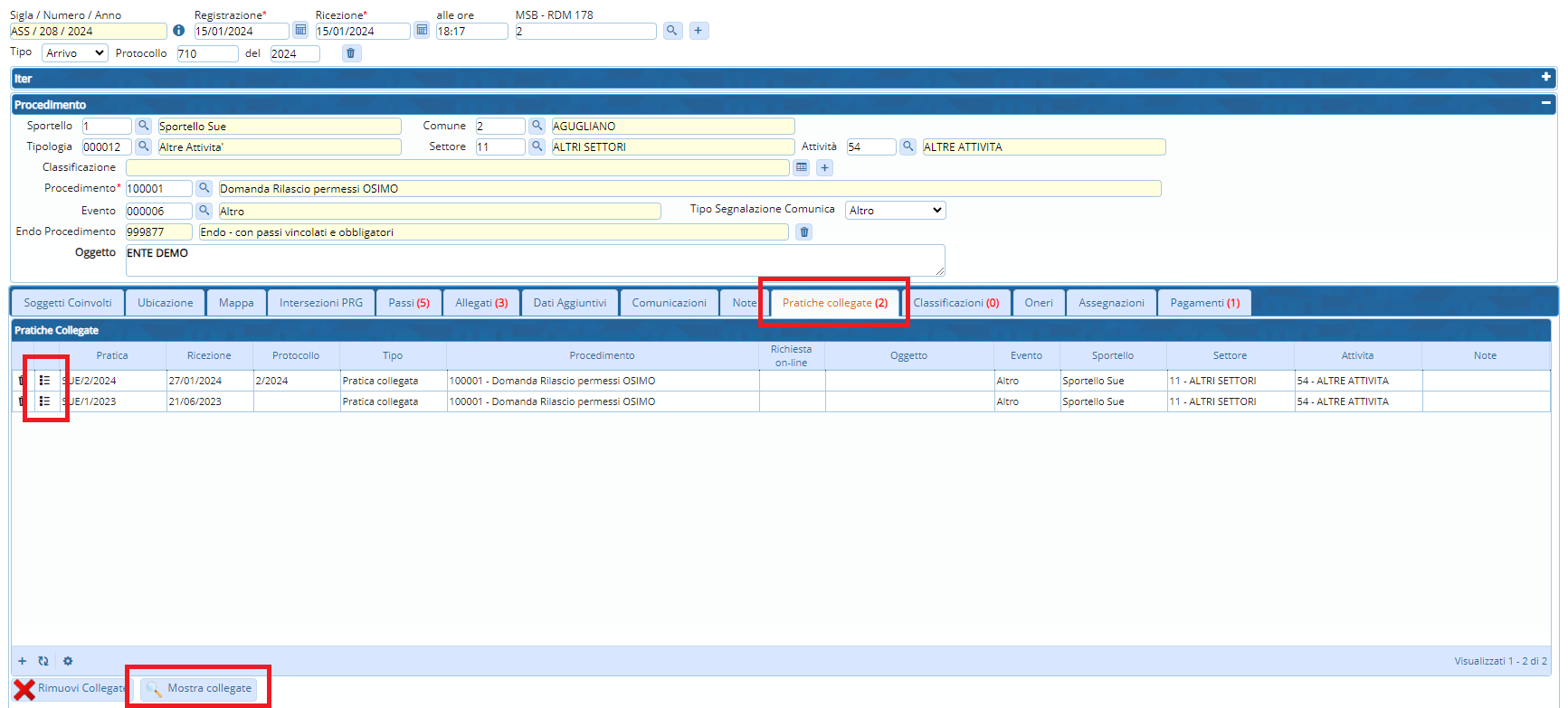Screen dimensions: 1568x708
Task: Refresh the Pratiche Collegate grid
Action: tap(43, 661)
